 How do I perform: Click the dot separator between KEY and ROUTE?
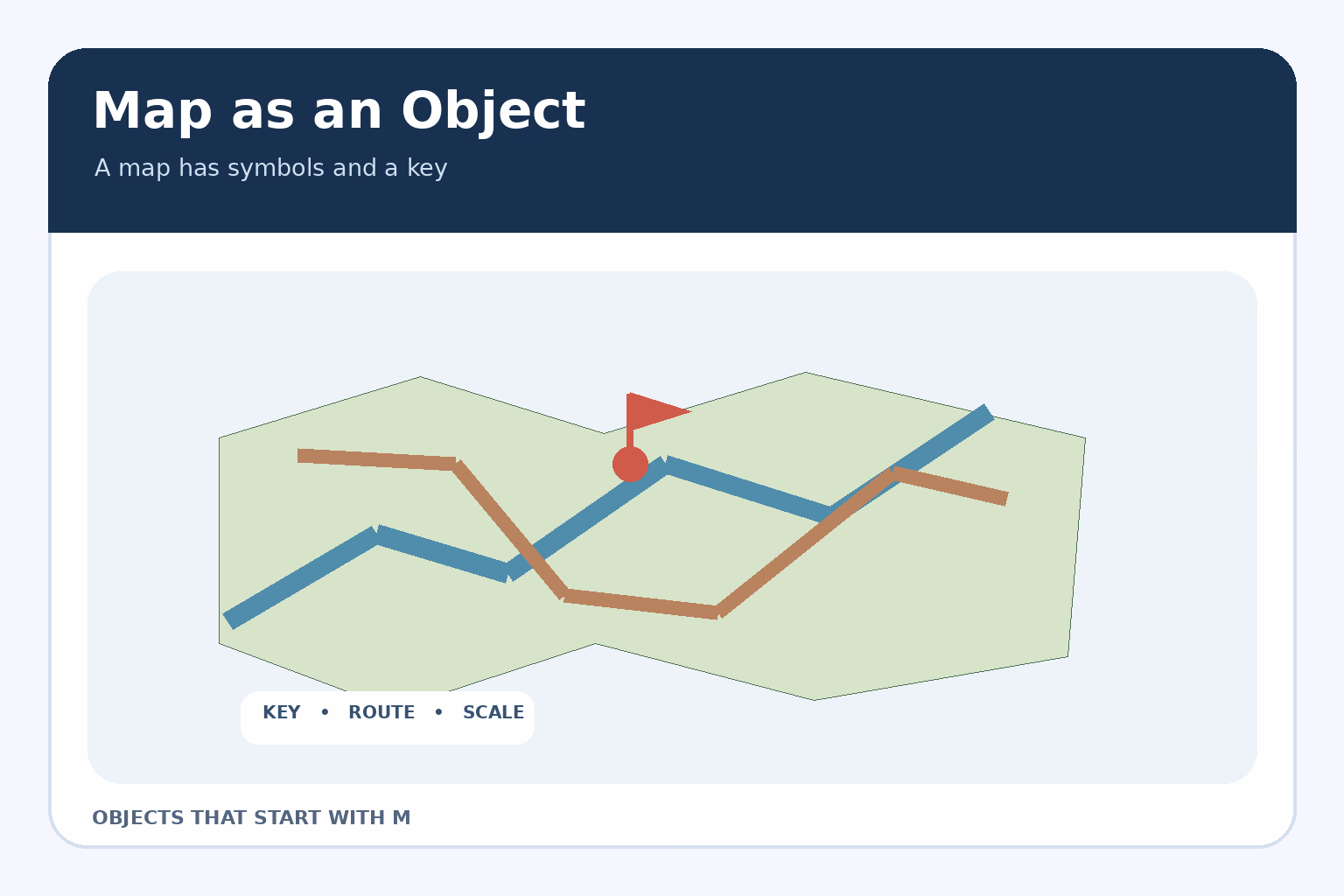pyautogui.click(x=325, y=712)
